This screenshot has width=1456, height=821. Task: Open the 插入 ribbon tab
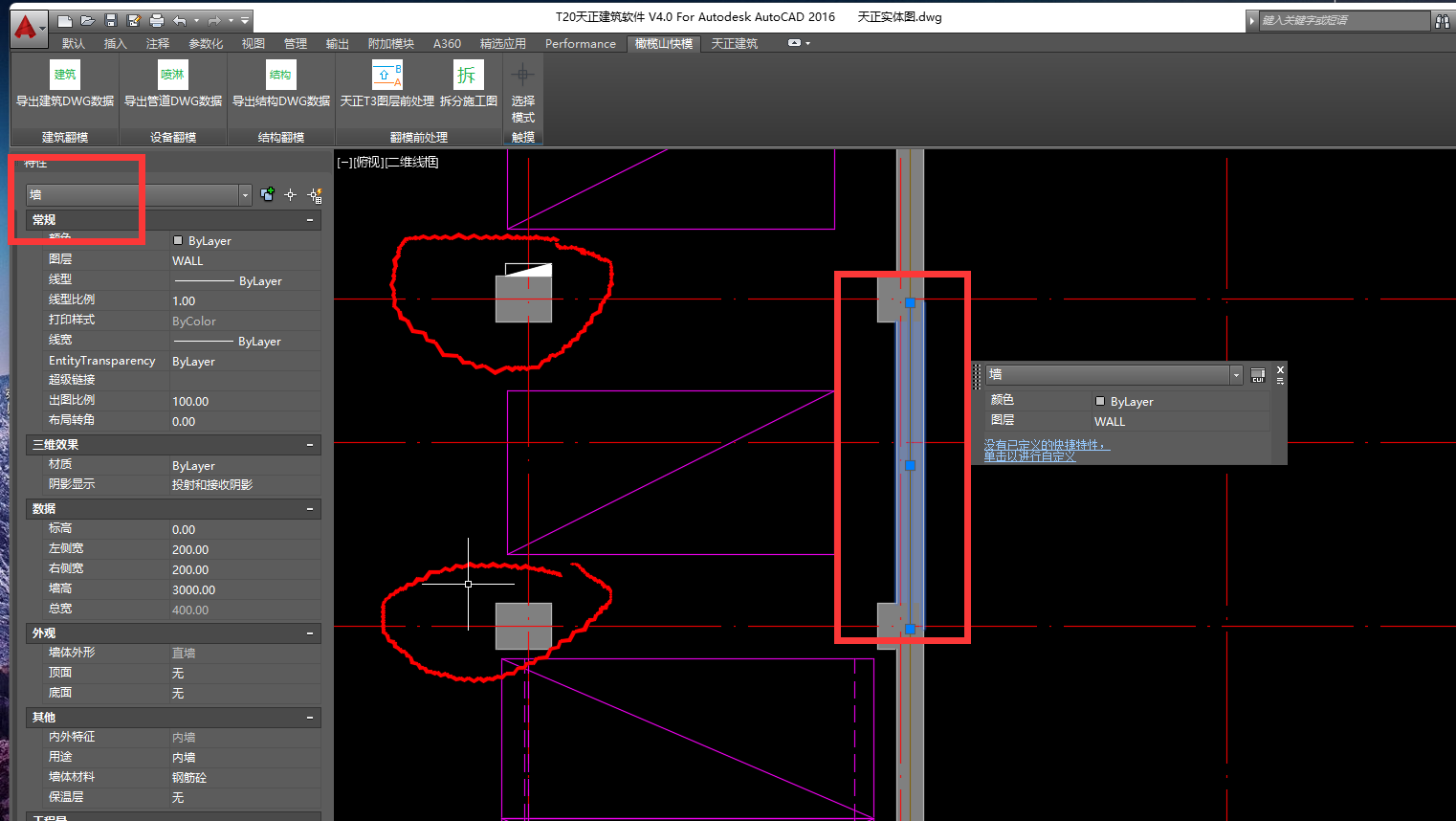pyautogui.click(x=115, y=44)
